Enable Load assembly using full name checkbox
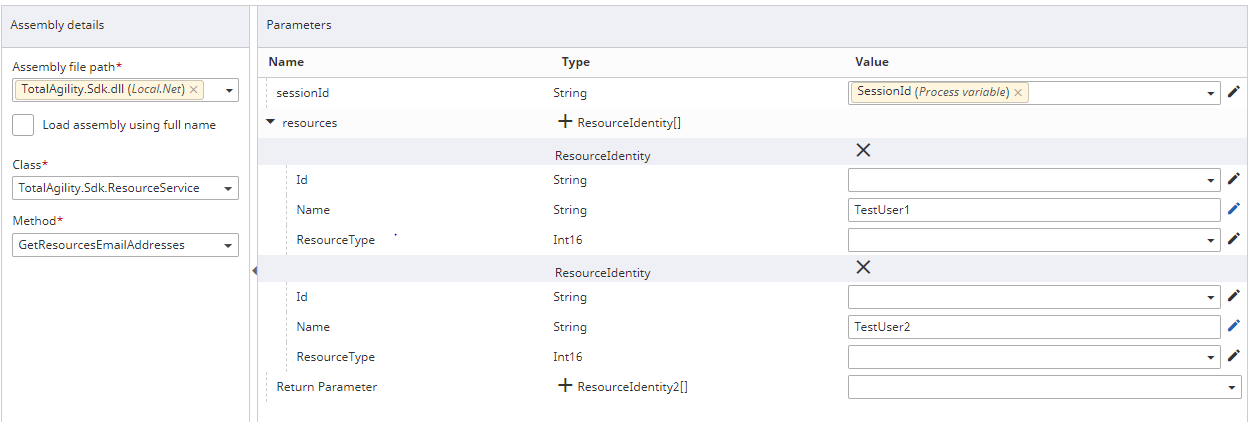This screenshot has height=422, width=1255. tap(24, 125)
